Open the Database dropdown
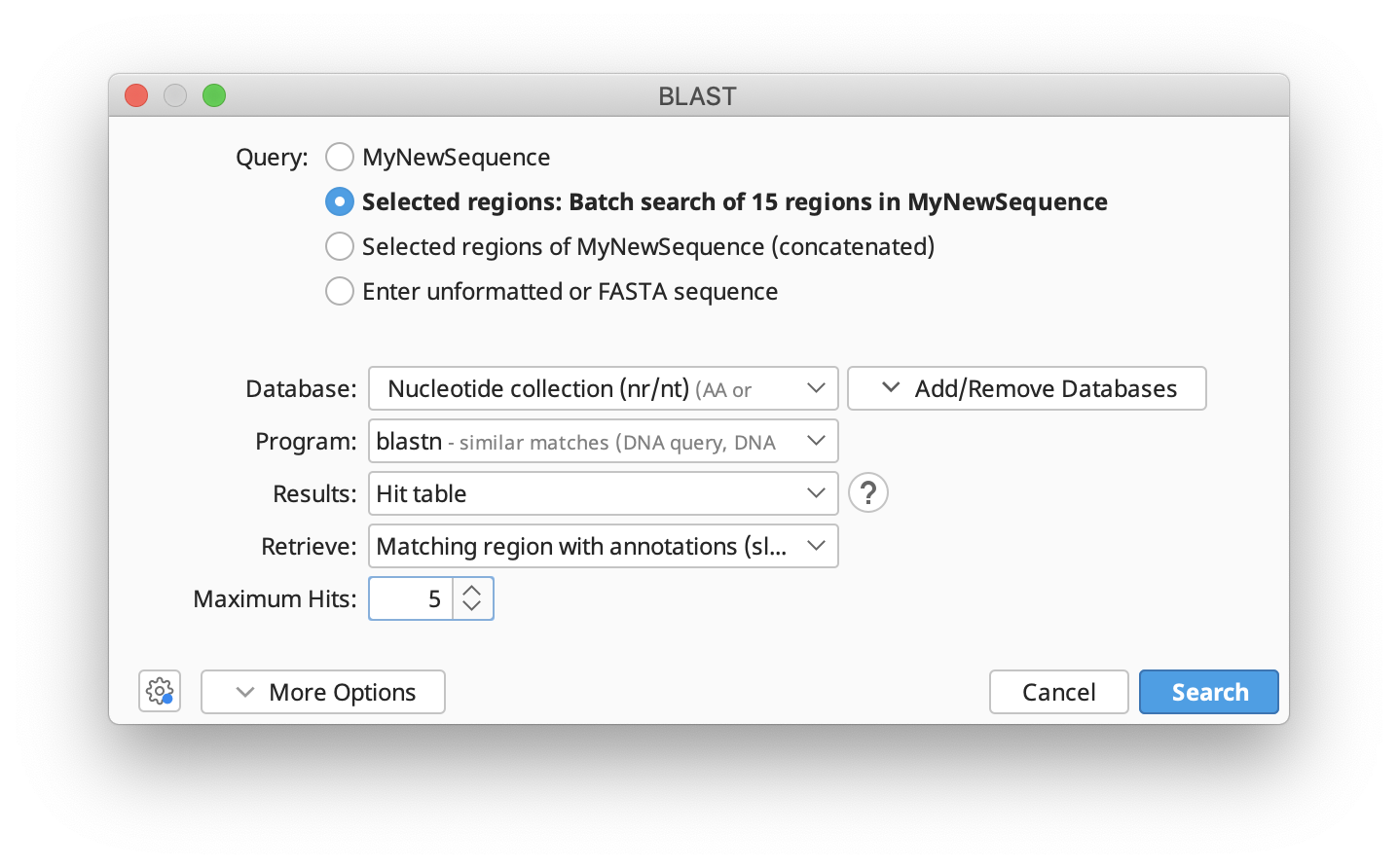The height and width of the screenshot is (868, 1398). (x=603, y=388)
